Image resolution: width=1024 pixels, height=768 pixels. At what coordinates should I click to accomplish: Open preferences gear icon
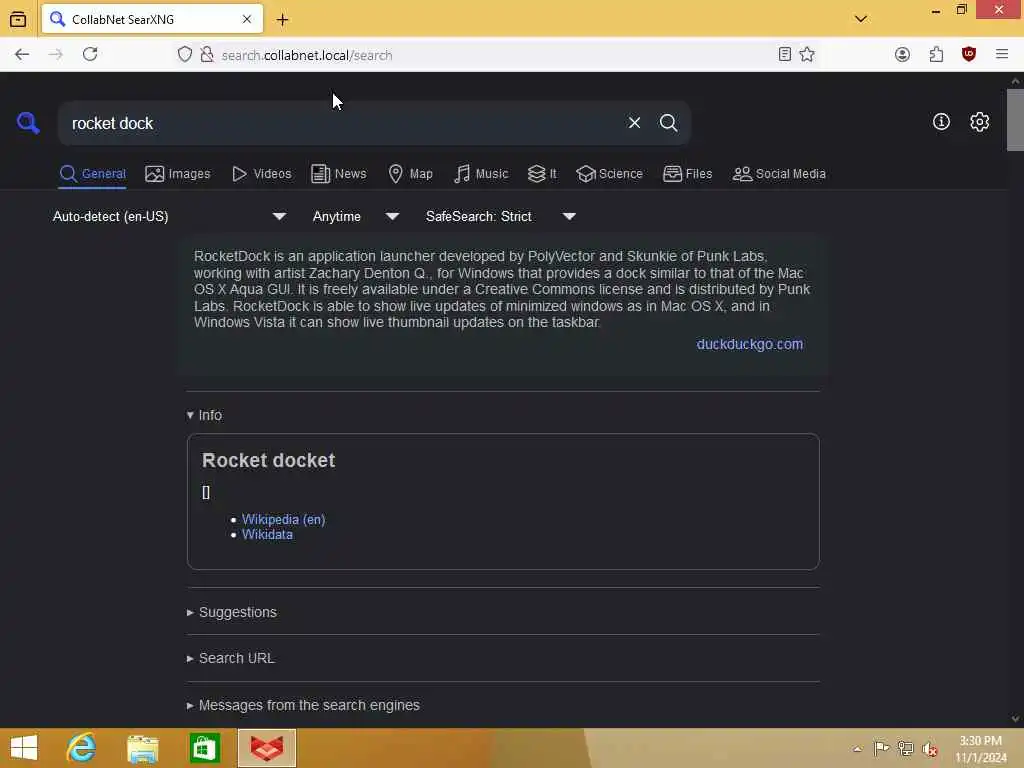[x=979, y=121]
